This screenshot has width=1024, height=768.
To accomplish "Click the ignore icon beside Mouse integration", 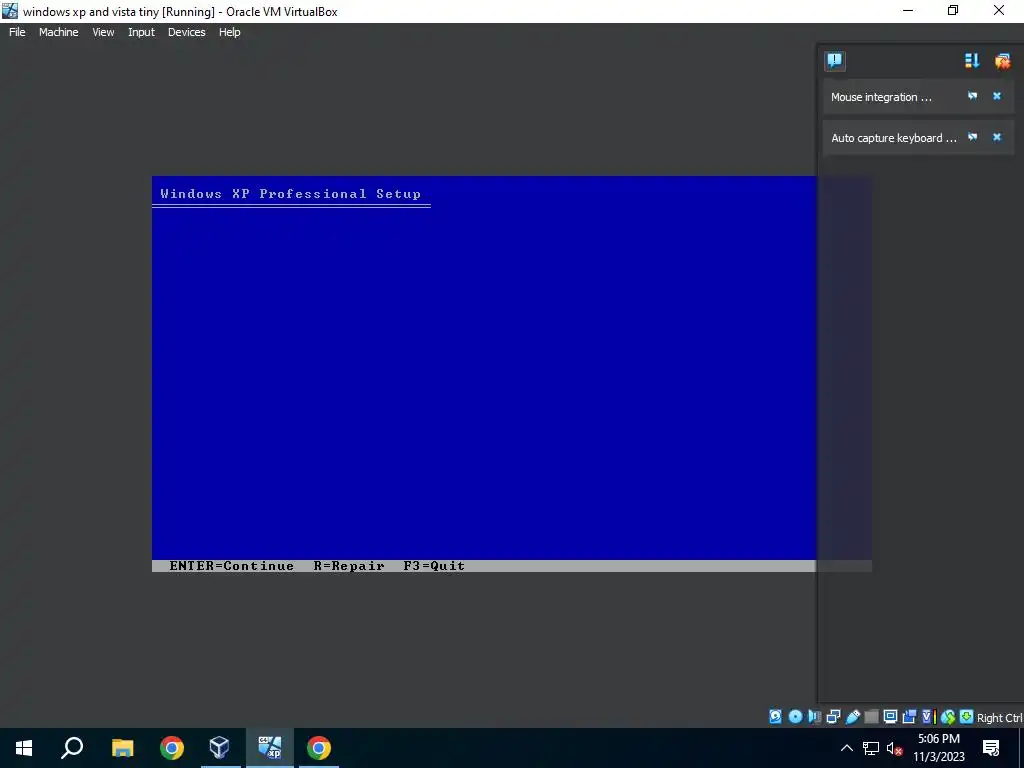I will tap(972, 96).
